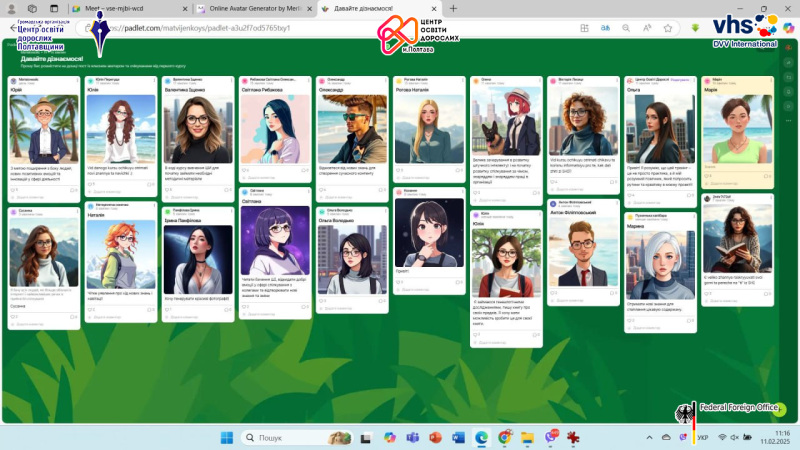The image size is (800, 450).
Task: Click the Edge browser icon in taskbar
Action: click(x=481, y=438)
